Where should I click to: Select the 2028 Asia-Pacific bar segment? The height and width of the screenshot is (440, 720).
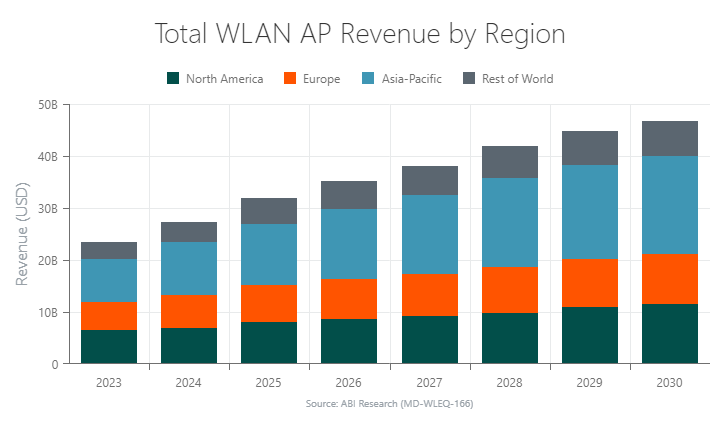(510, 222)
